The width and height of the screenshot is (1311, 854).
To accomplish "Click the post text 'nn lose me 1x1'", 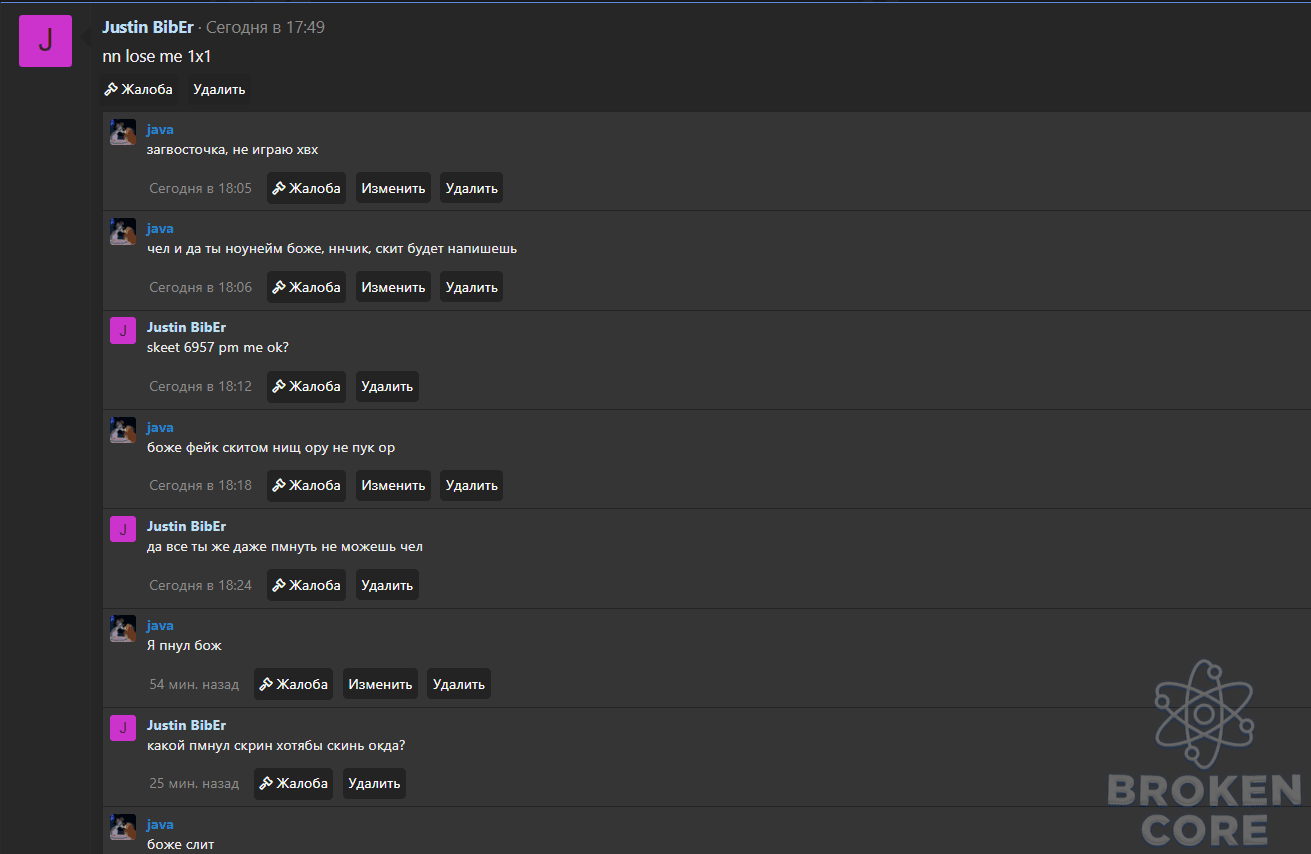I will (x=157, y=57).
